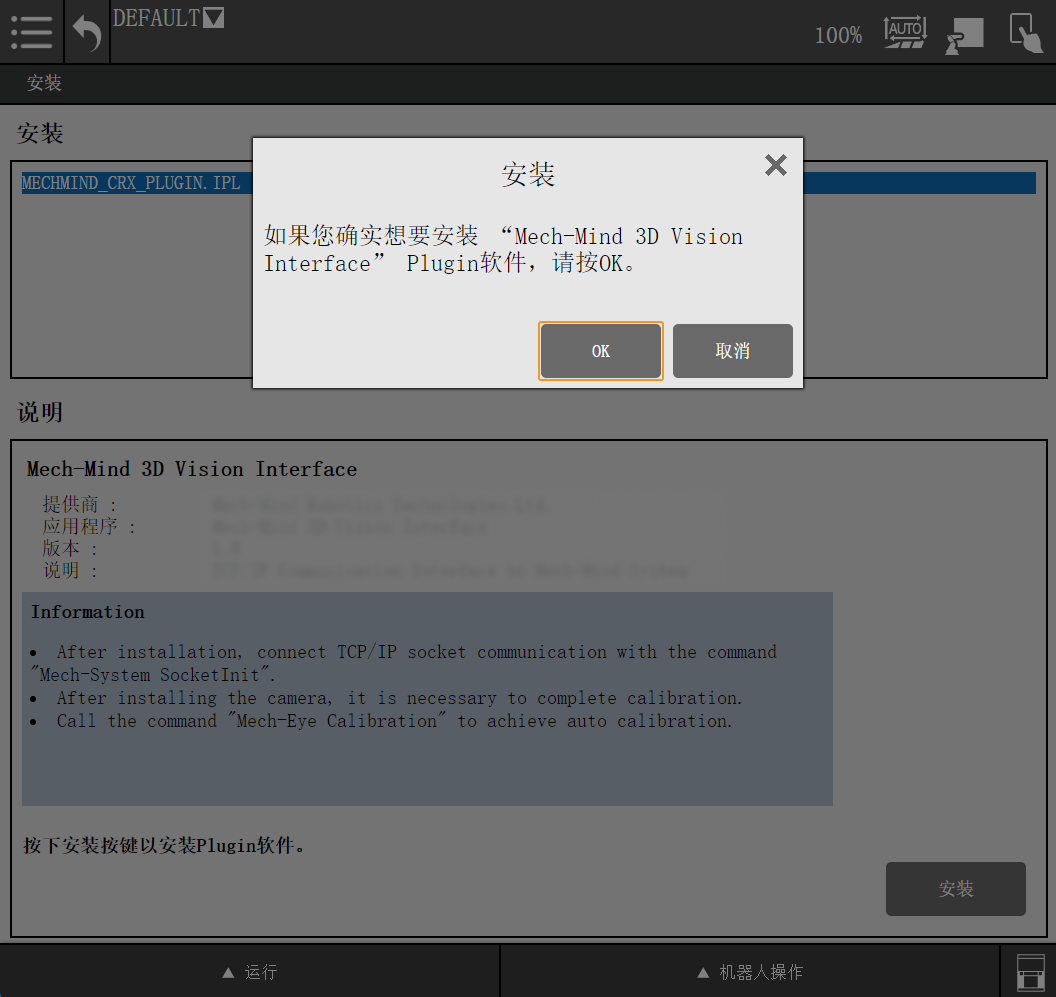Click the bottom-right layout icon
Screen dimensions: 1056x997
1030,973
